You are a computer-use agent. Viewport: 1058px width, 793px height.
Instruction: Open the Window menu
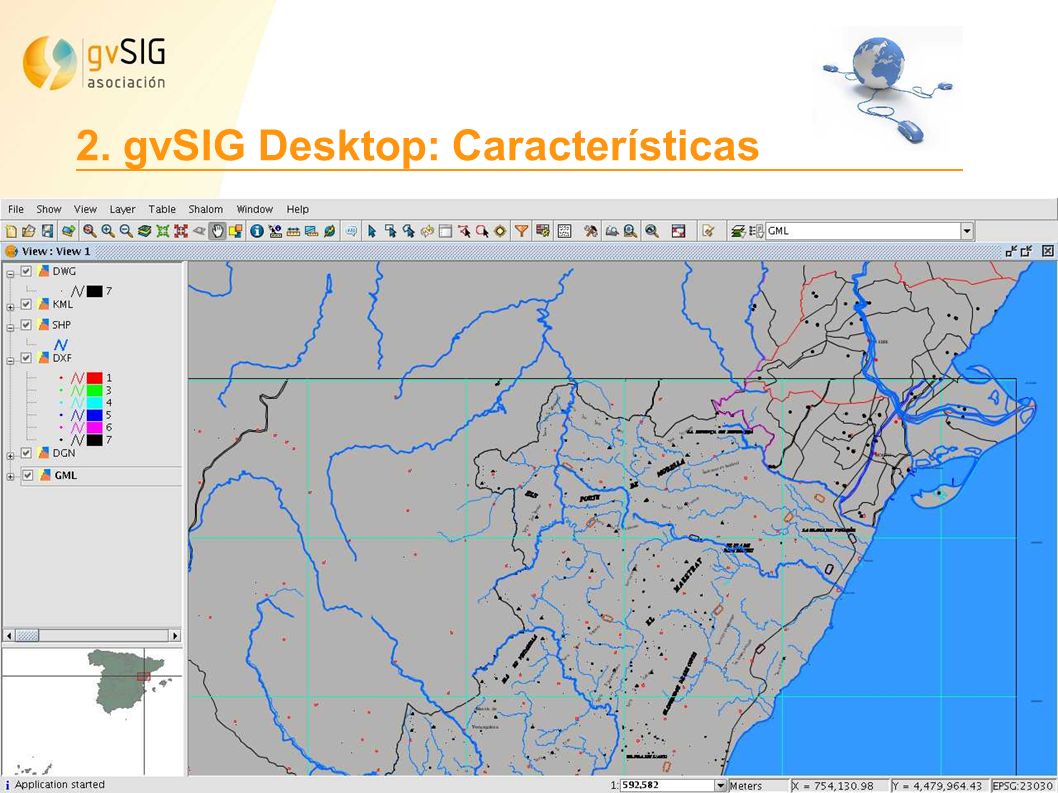254,209
